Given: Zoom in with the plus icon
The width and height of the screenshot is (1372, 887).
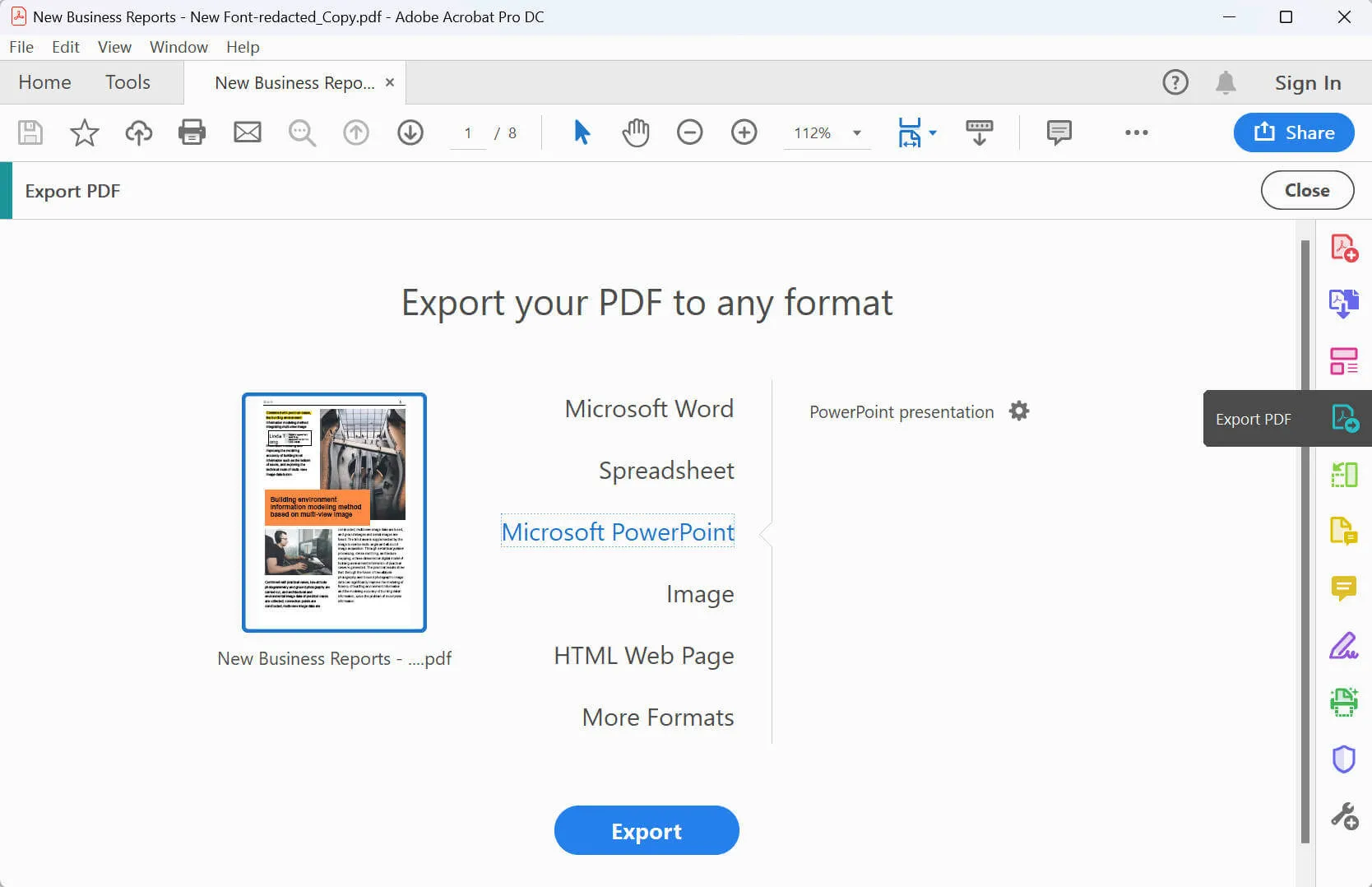Looking at the screenshot, I should pos(744,132).
